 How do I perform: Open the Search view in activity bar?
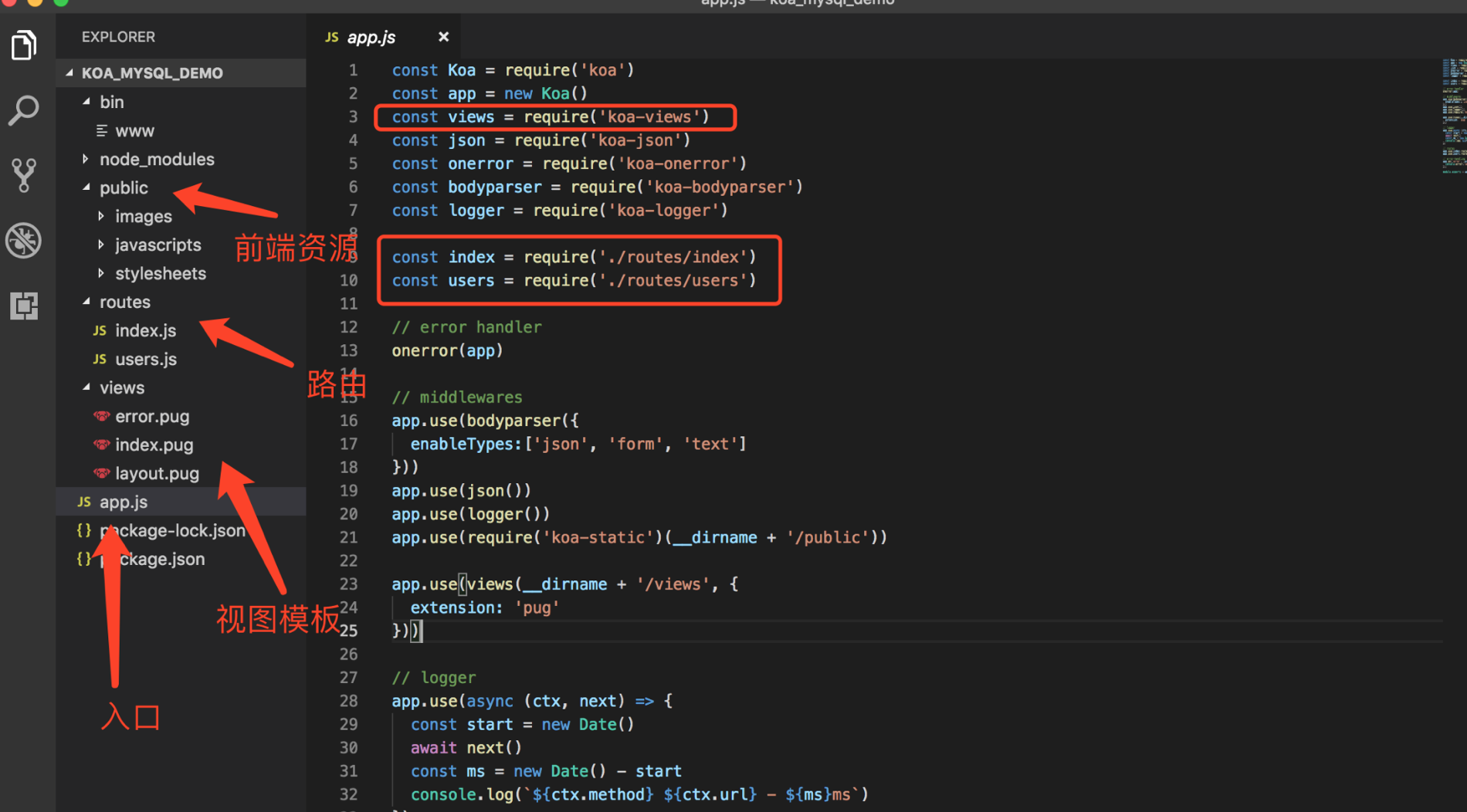click(x=24, y=110)
